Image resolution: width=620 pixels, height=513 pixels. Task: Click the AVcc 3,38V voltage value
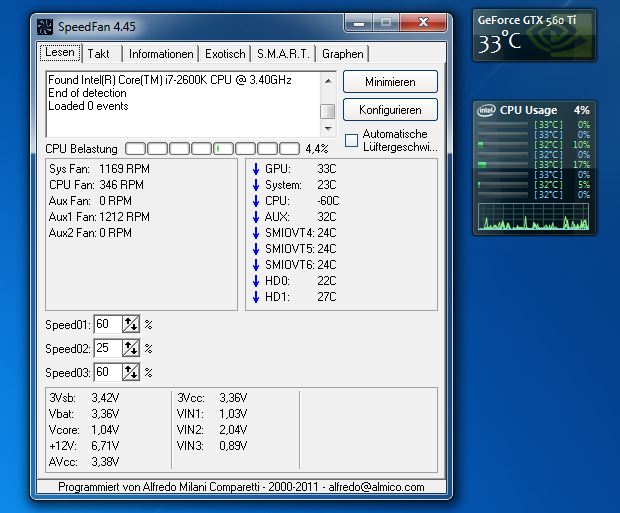[x=105, y=462]
